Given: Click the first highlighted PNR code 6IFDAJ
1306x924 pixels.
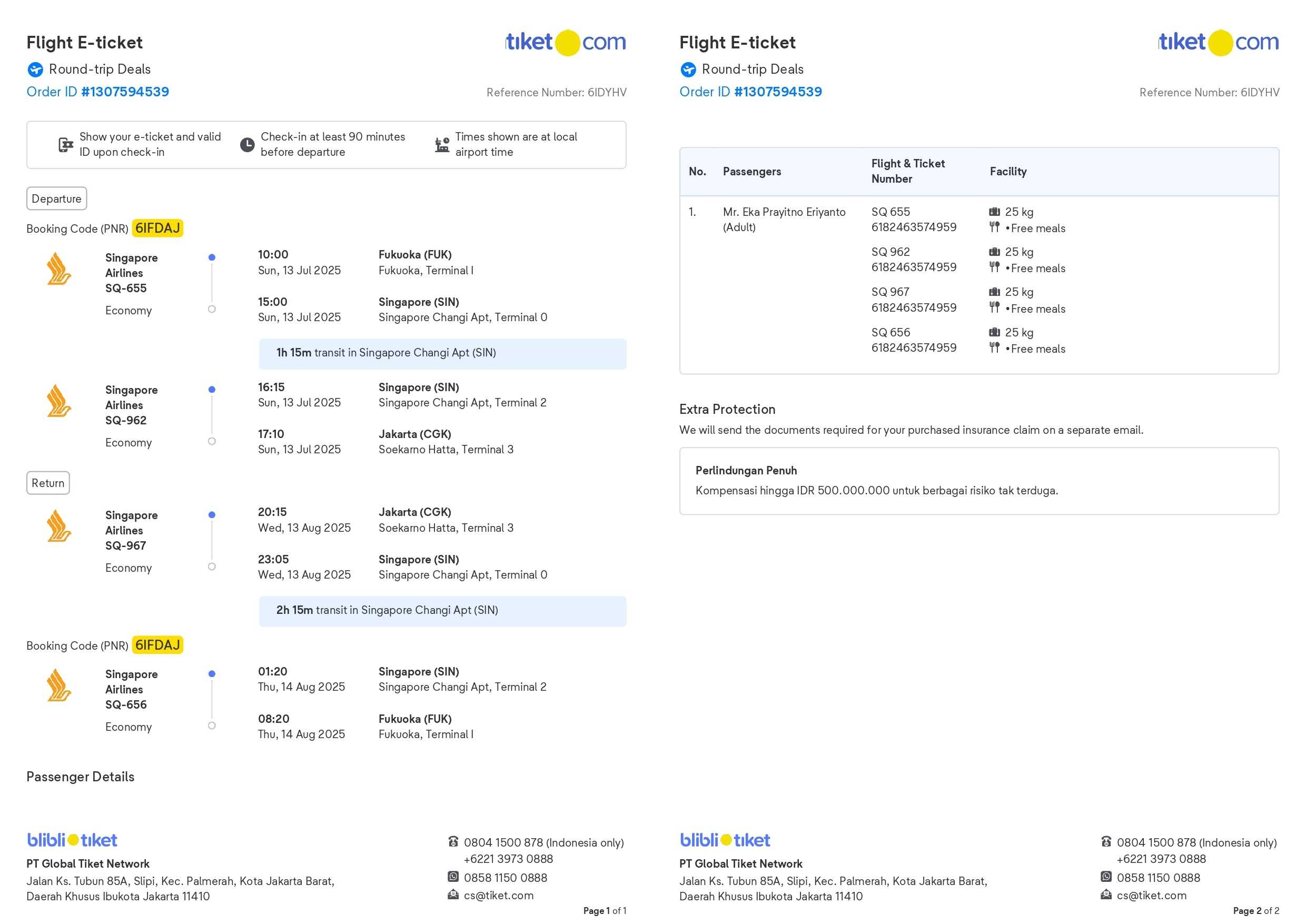Looking at the screenshot, I should point(157,228).
